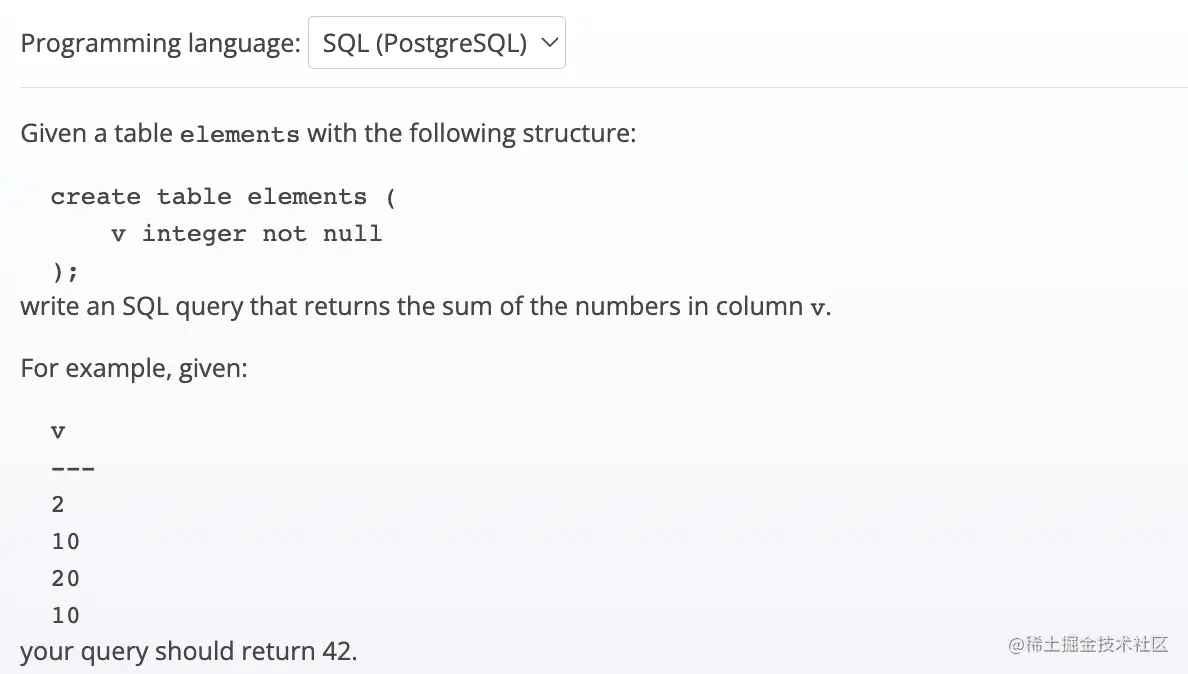Click the "Programming language:" label
The image size is (1188, 674).
point(160,43)
